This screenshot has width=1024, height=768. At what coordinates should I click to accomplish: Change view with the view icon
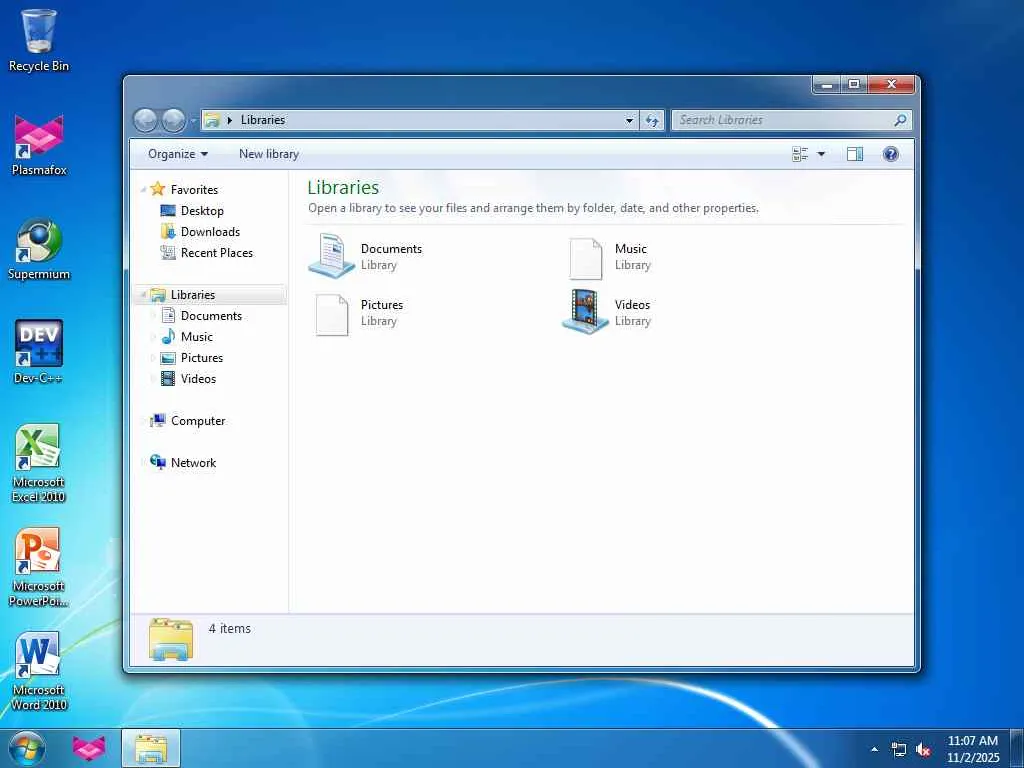coord(800,154)
